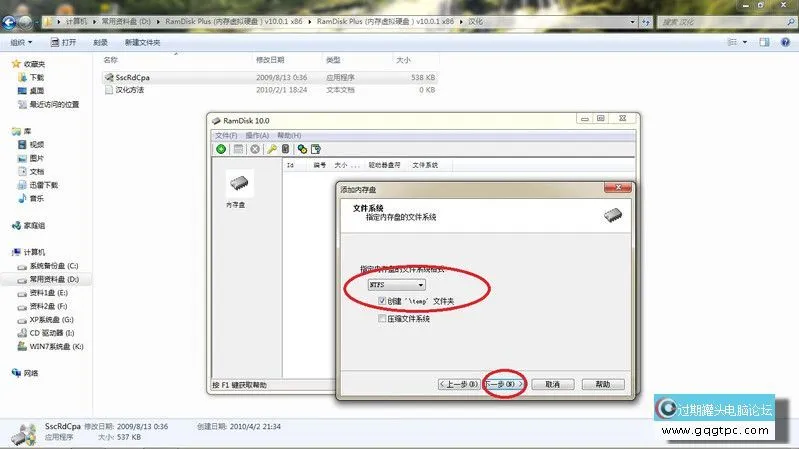This screenshot has width=799, height=449.
Task: Click 下一步 next button in wizard
Action: point(503,384)
